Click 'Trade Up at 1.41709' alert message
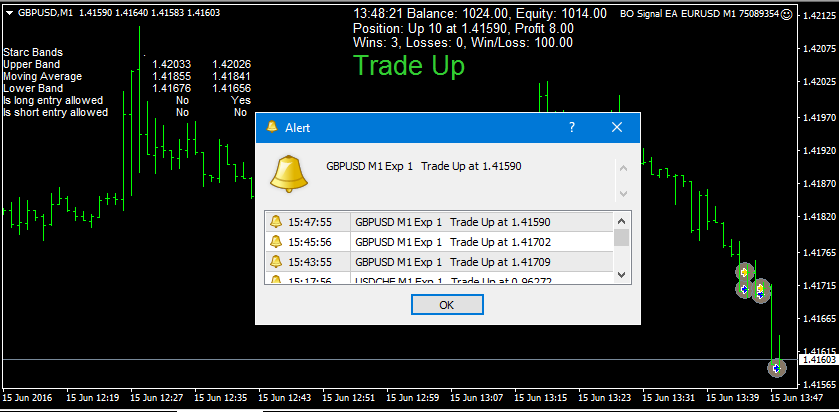This screenshot has height=412, width=839. coord(501,262)
